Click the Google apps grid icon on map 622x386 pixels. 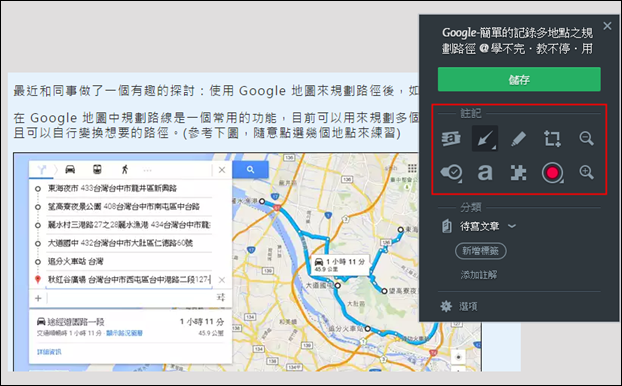[x=412, y=168]
